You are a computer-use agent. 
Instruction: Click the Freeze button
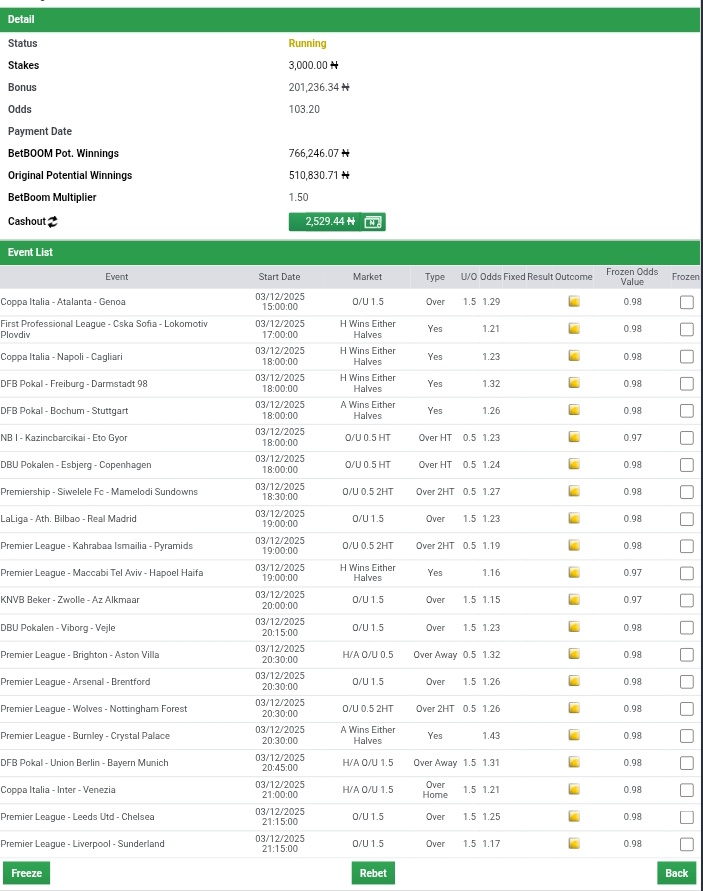point(27,873)
